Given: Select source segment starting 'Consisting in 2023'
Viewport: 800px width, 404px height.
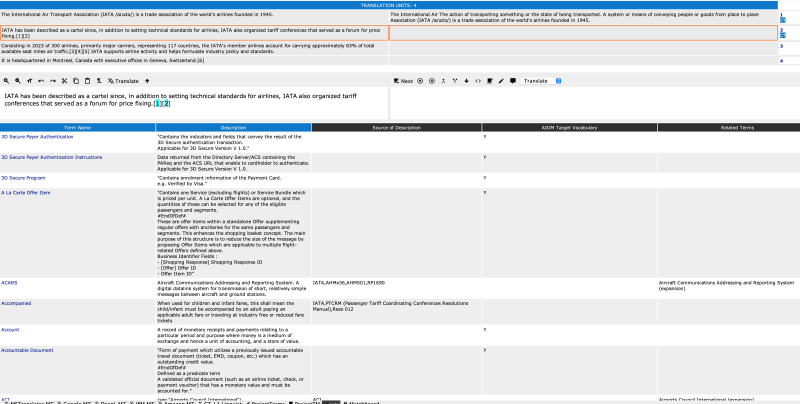Looking at the screenshot, I should (x=194, y=48).
